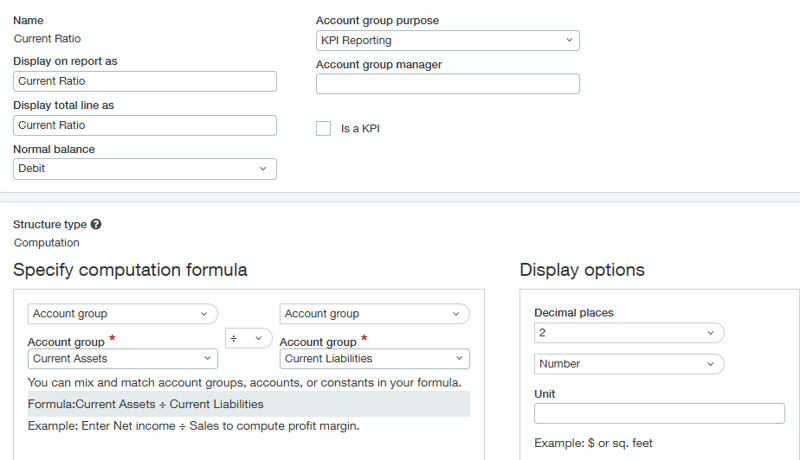800x460 pixels.
Task: Open the Normal balance dropdown showing Debit
Action: coord(144,169)
